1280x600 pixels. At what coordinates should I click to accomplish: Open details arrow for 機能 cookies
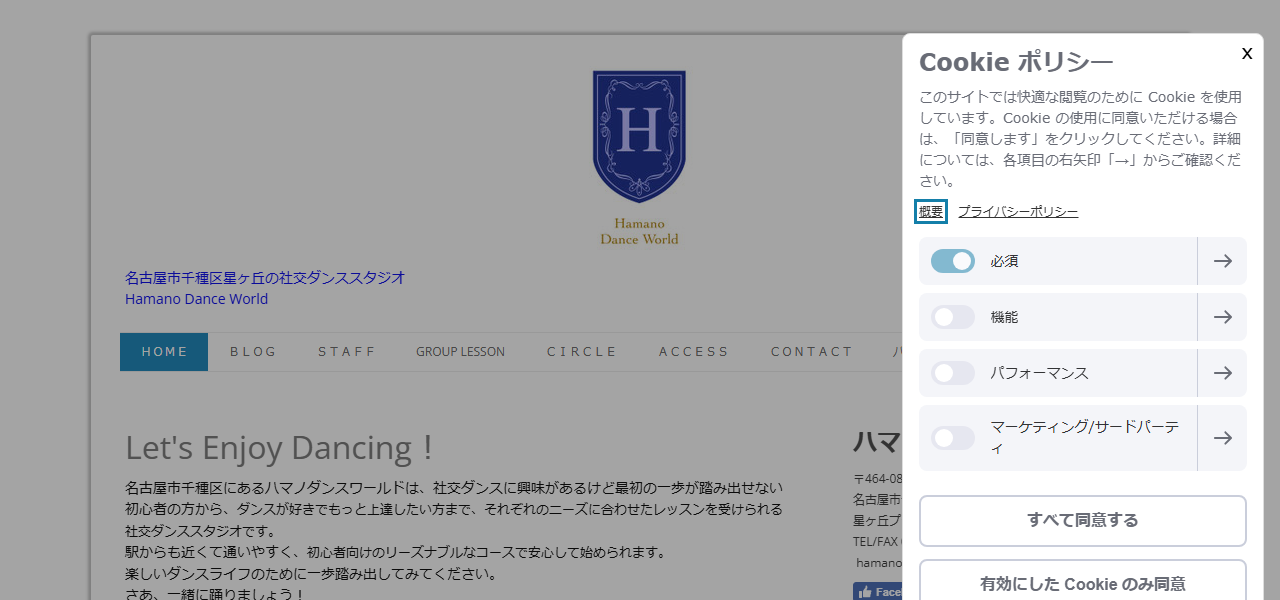pyautogui.click(x=1222, y=317)
